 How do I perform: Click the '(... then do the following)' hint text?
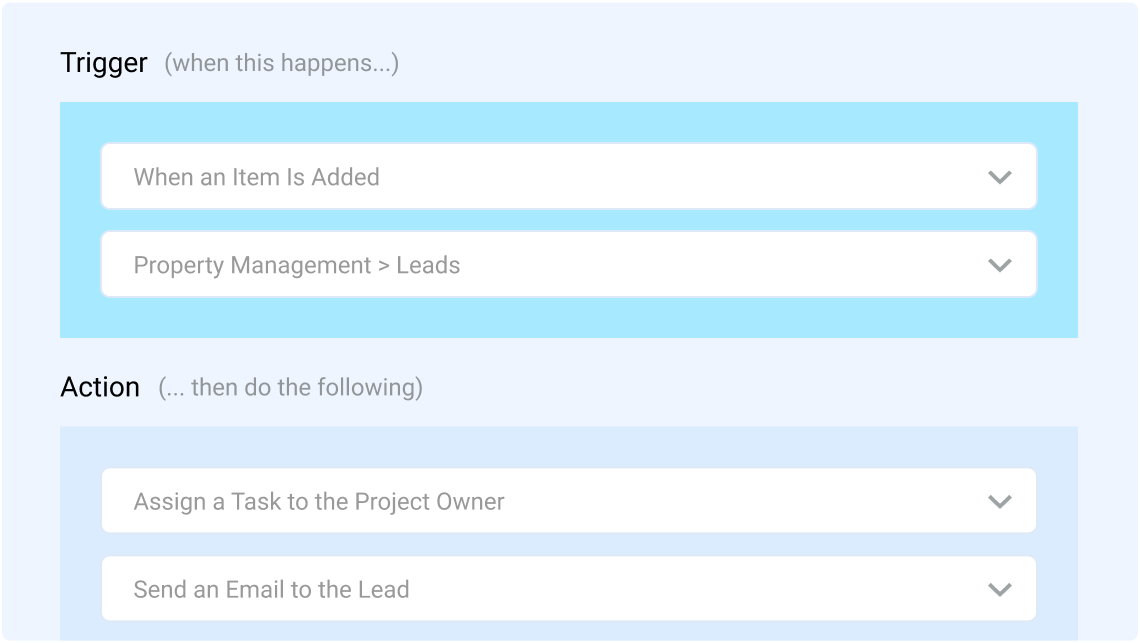click(290, 387)
